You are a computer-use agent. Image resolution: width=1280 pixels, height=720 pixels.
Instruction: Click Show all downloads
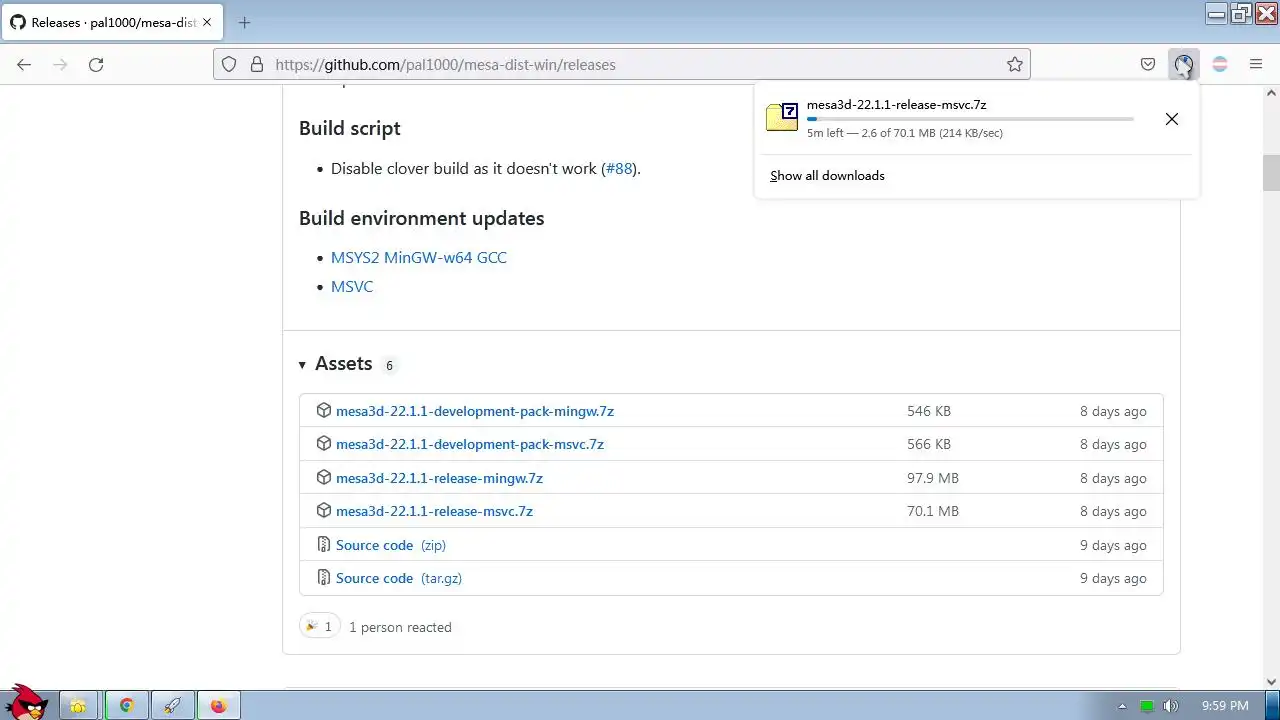coord(827,176)
